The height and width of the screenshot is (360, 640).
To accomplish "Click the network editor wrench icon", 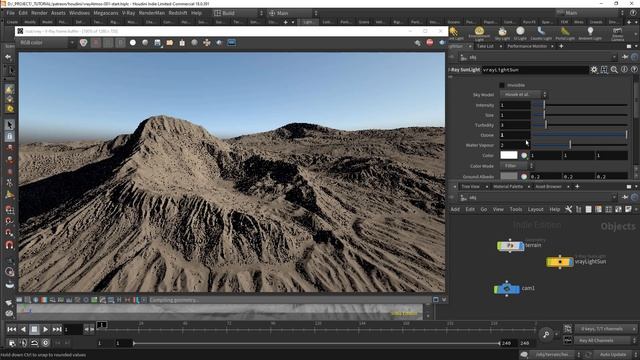I will pyautogui.click(x=569, y=209).
